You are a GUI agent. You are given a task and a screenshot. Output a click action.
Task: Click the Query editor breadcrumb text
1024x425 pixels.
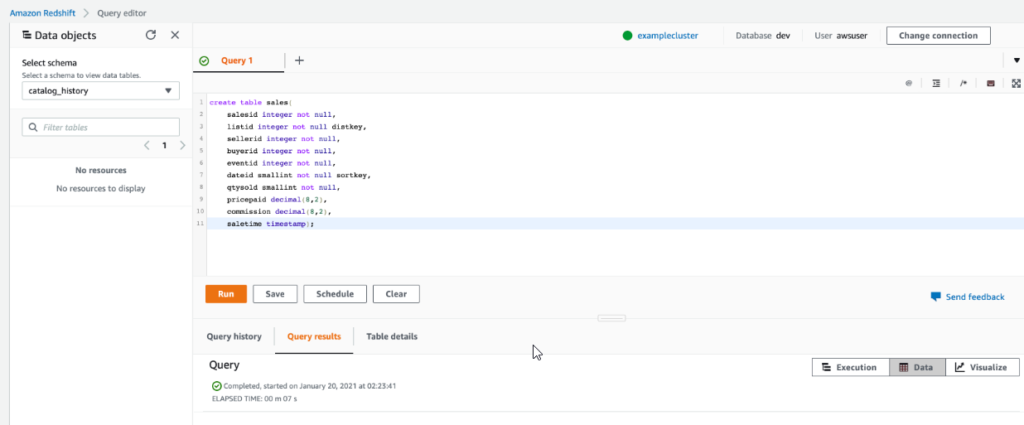pyautogui.click(x=122, y=12)
